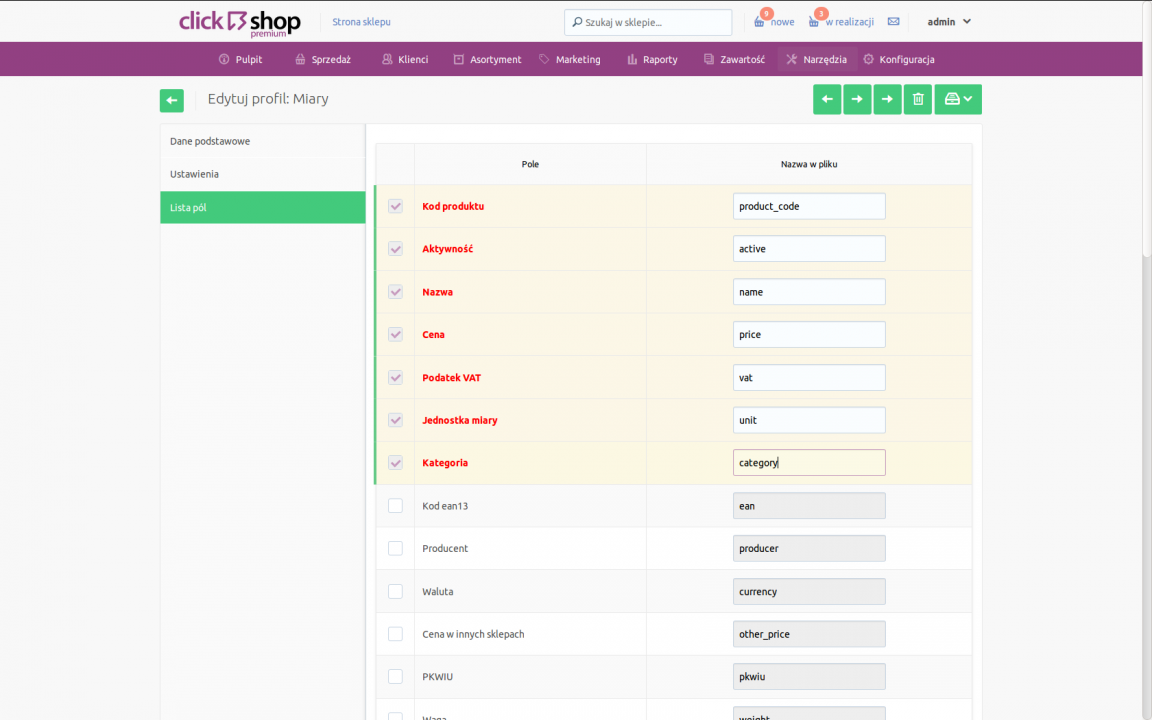Click the name file name field
This screenshot has width=1152, height=720.
[809, 292]
